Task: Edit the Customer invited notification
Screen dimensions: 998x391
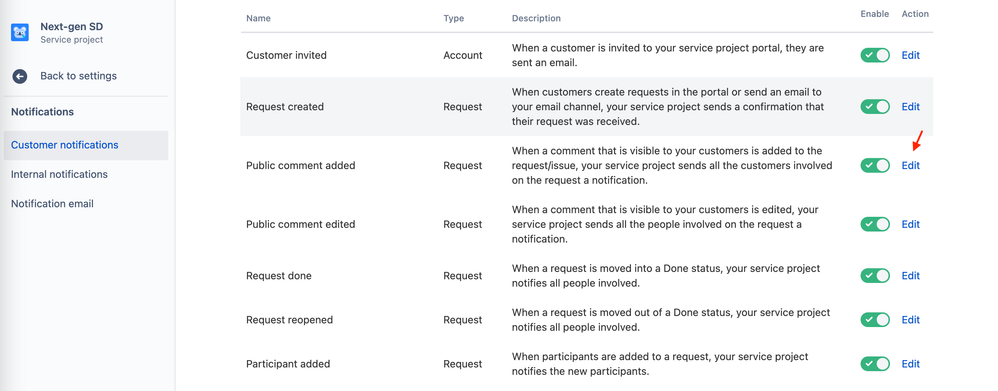Action: click(910, 55)
